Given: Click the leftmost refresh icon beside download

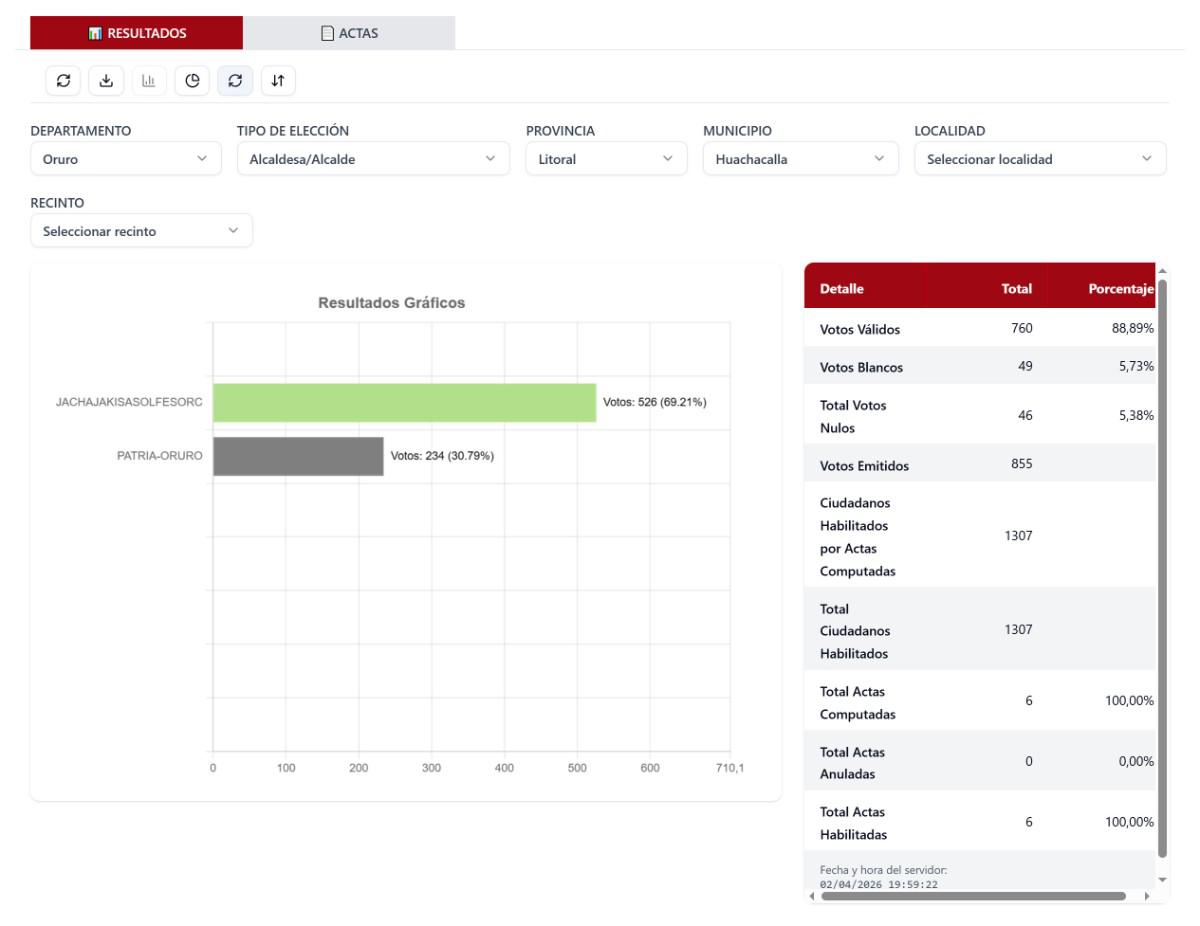Looking at the screenshot, I should [63, 80].
